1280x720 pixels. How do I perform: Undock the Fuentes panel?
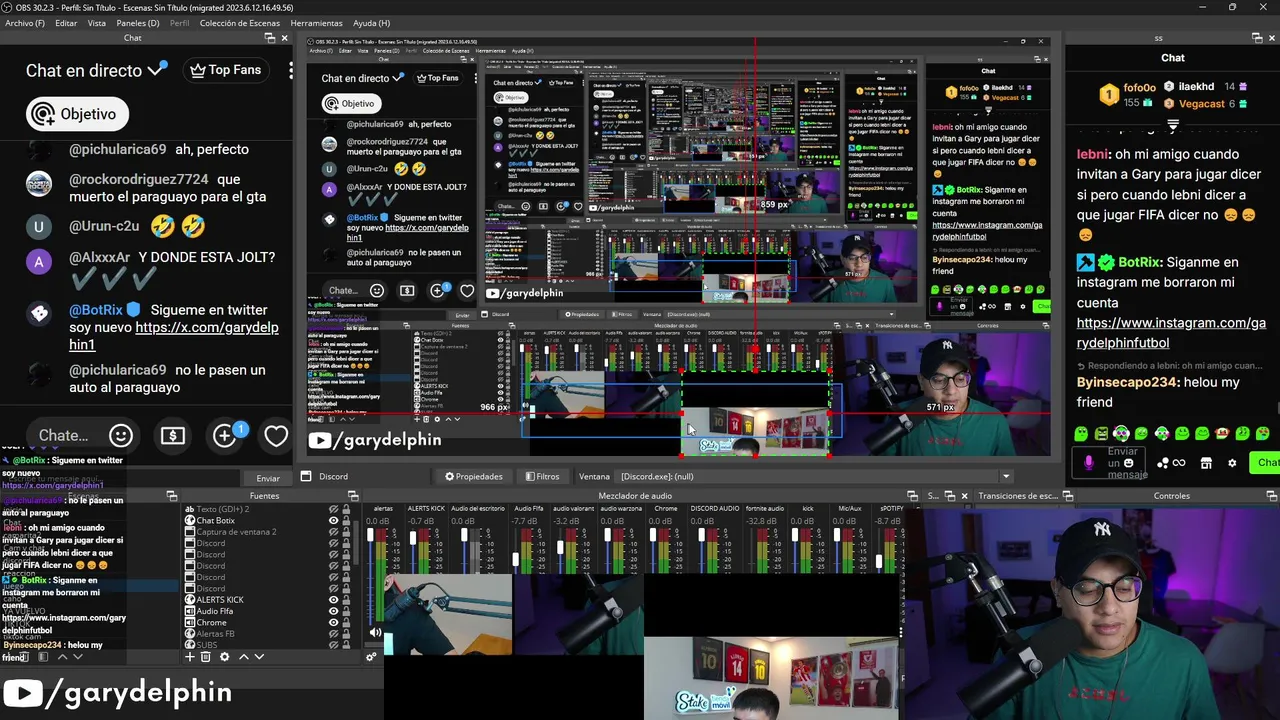point(353,496)
